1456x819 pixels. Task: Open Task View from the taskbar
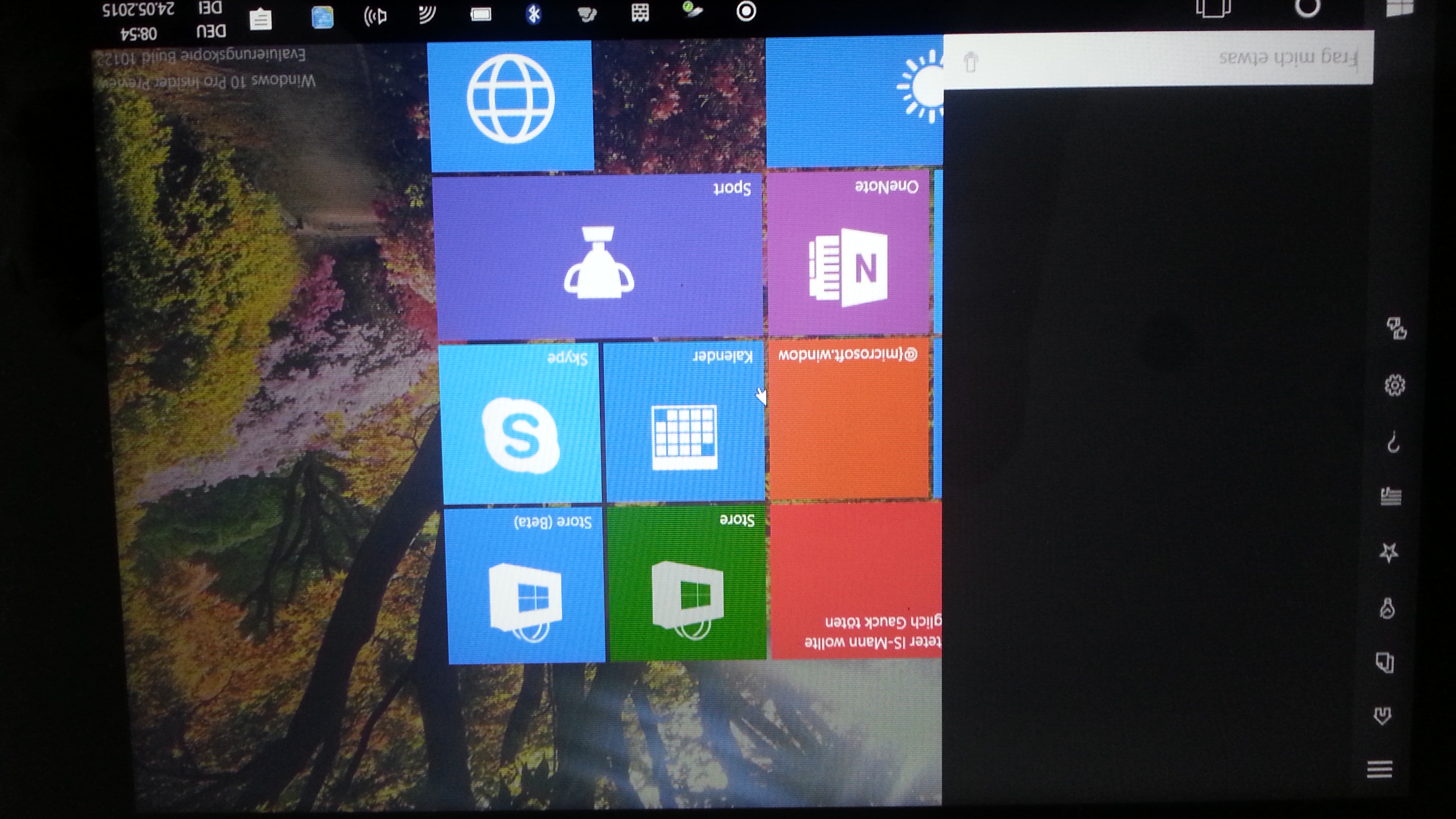[x=1213, y=8]
